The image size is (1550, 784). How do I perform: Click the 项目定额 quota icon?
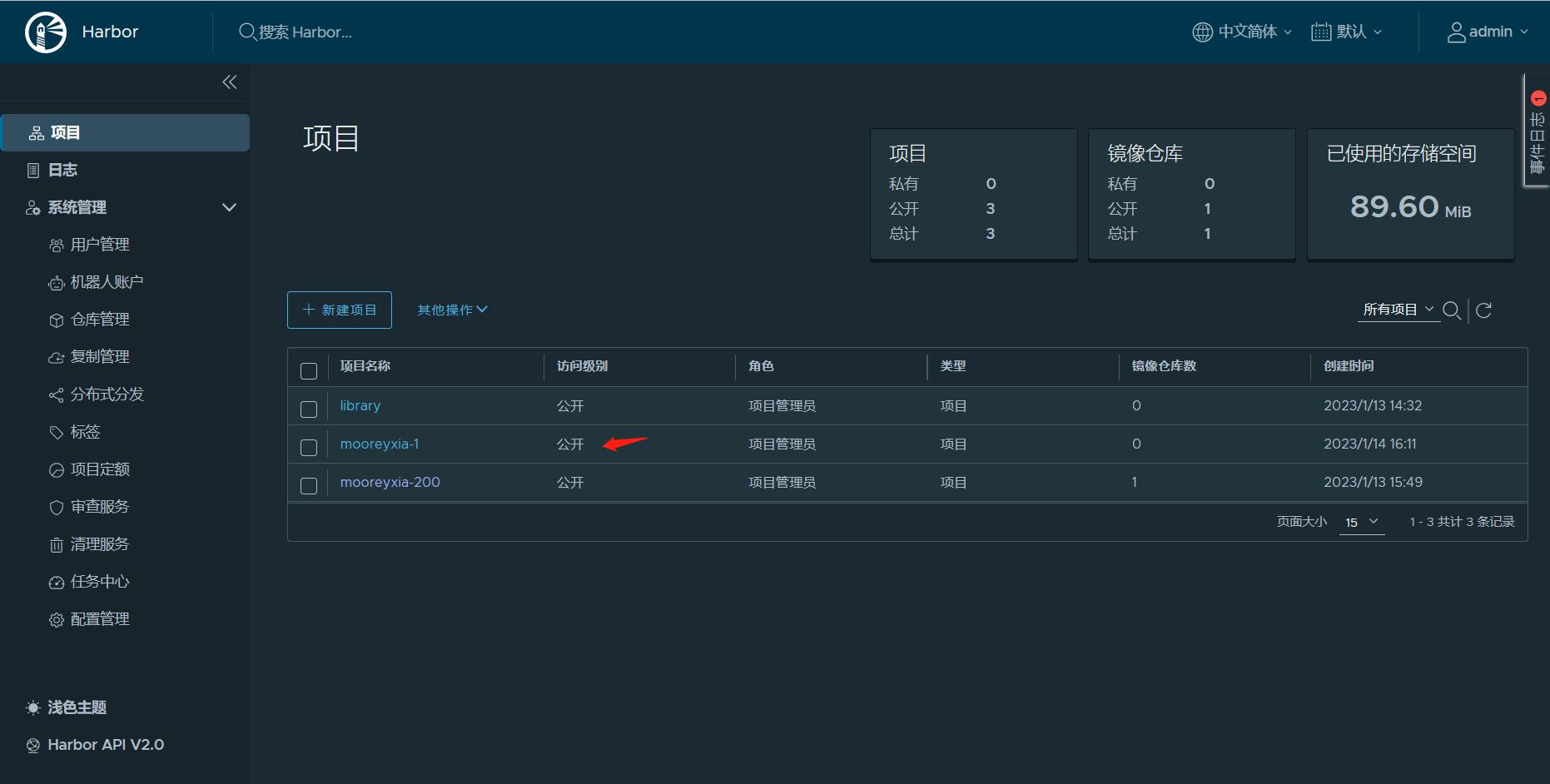57,470
